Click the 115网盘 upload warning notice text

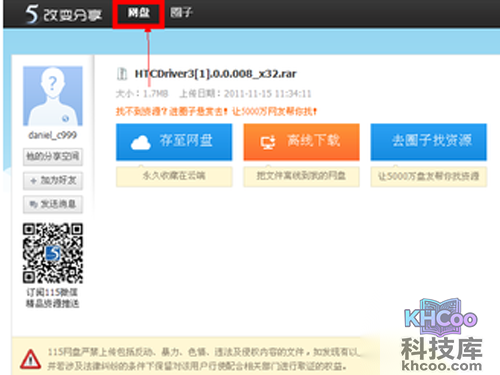click(203, 359)
